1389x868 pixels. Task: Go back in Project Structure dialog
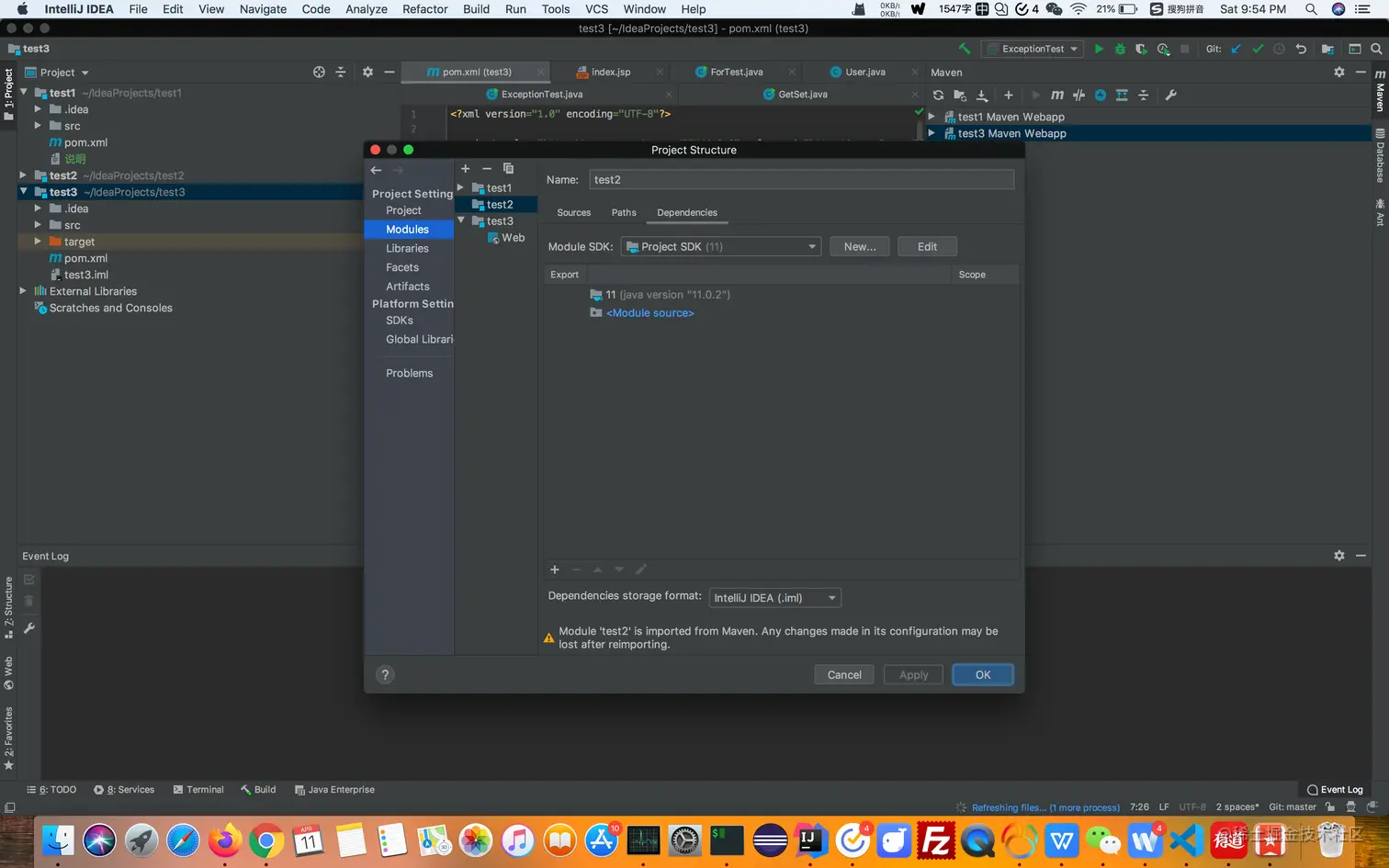(376, 170)
